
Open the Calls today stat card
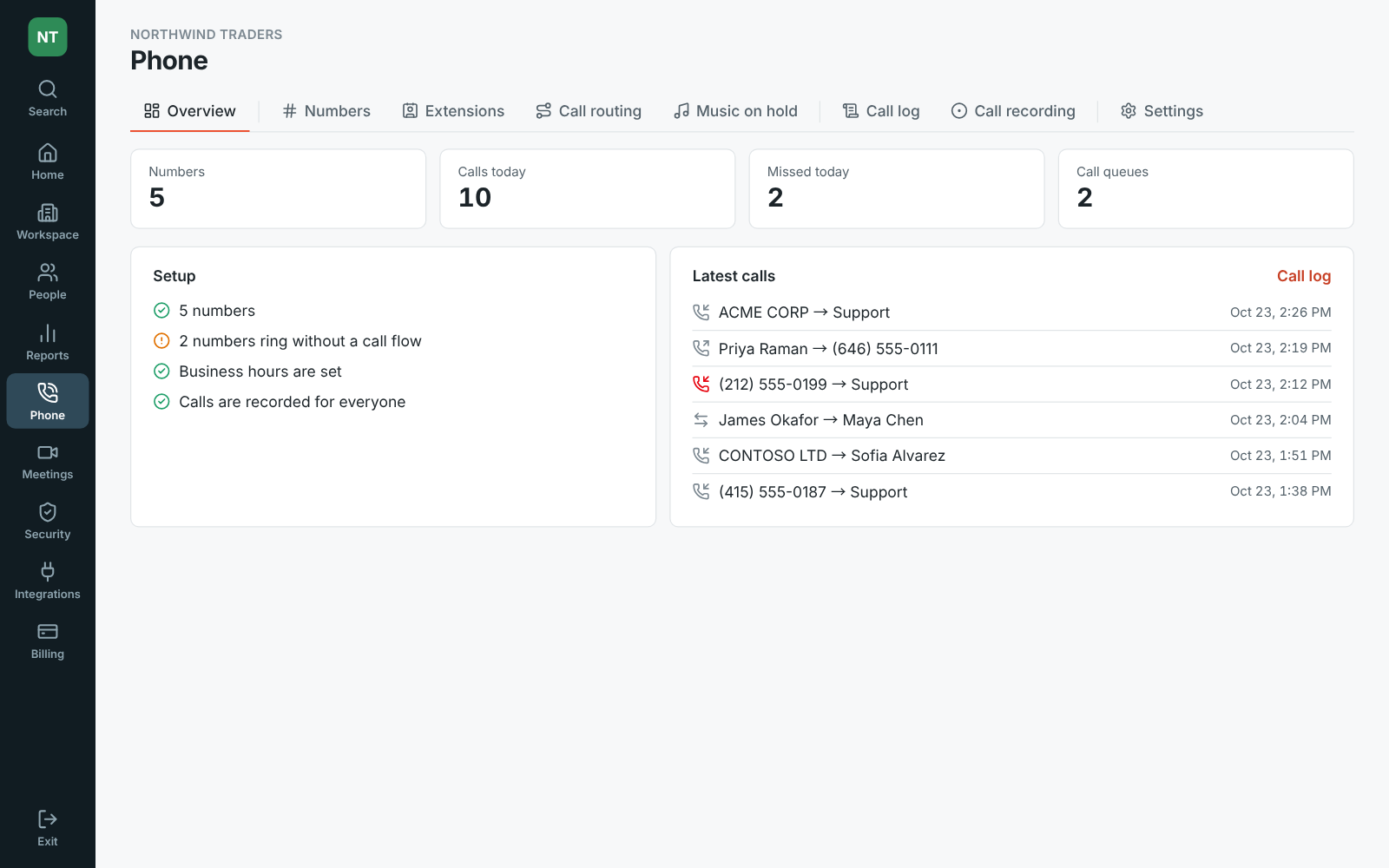[588, 189]
